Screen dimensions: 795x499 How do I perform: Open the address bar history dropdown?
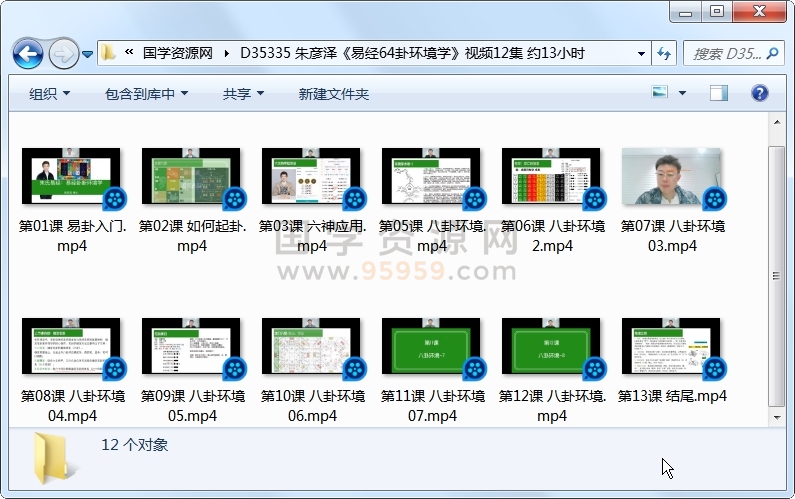coord(641,53)
